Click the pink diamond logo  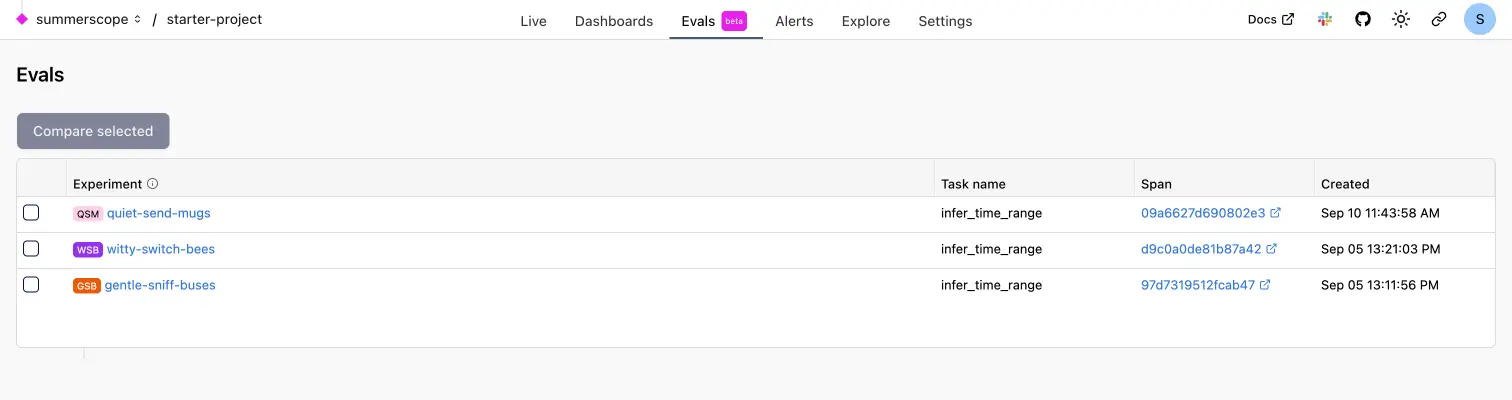(22, 19)
